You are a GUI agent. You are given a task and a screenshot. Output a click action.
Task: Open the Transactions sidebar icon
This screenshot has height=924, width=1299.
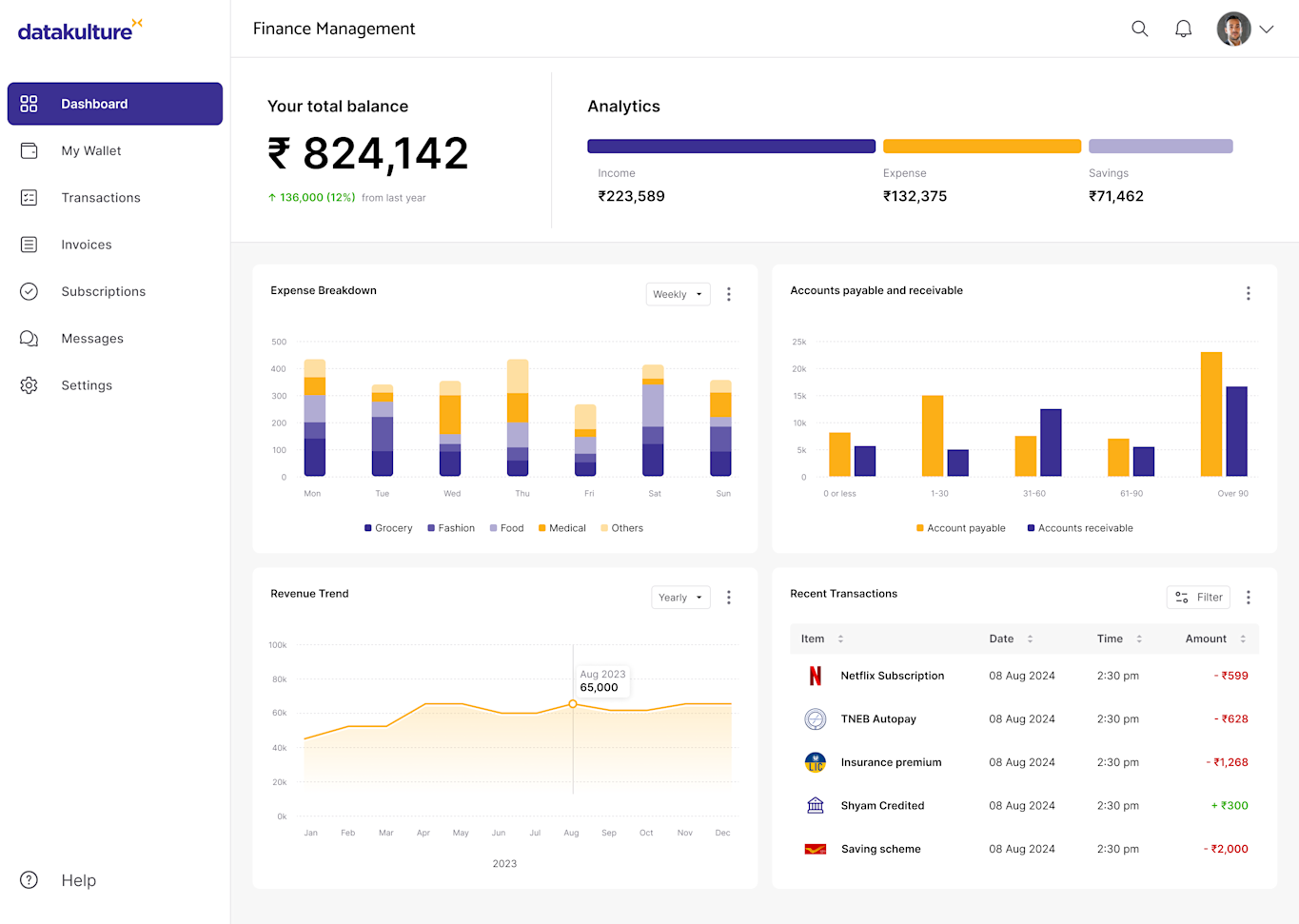[29, 197]
